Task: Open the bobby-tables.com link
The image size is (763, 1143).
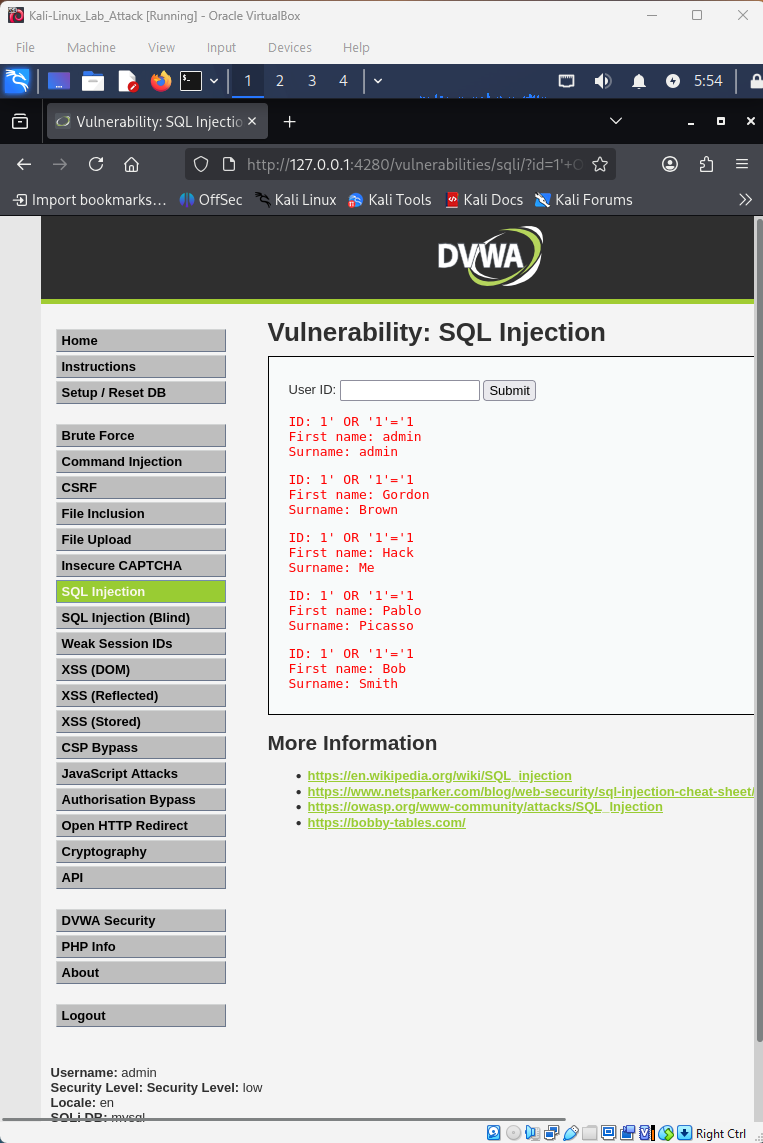Action: click(x=386, y=822)
